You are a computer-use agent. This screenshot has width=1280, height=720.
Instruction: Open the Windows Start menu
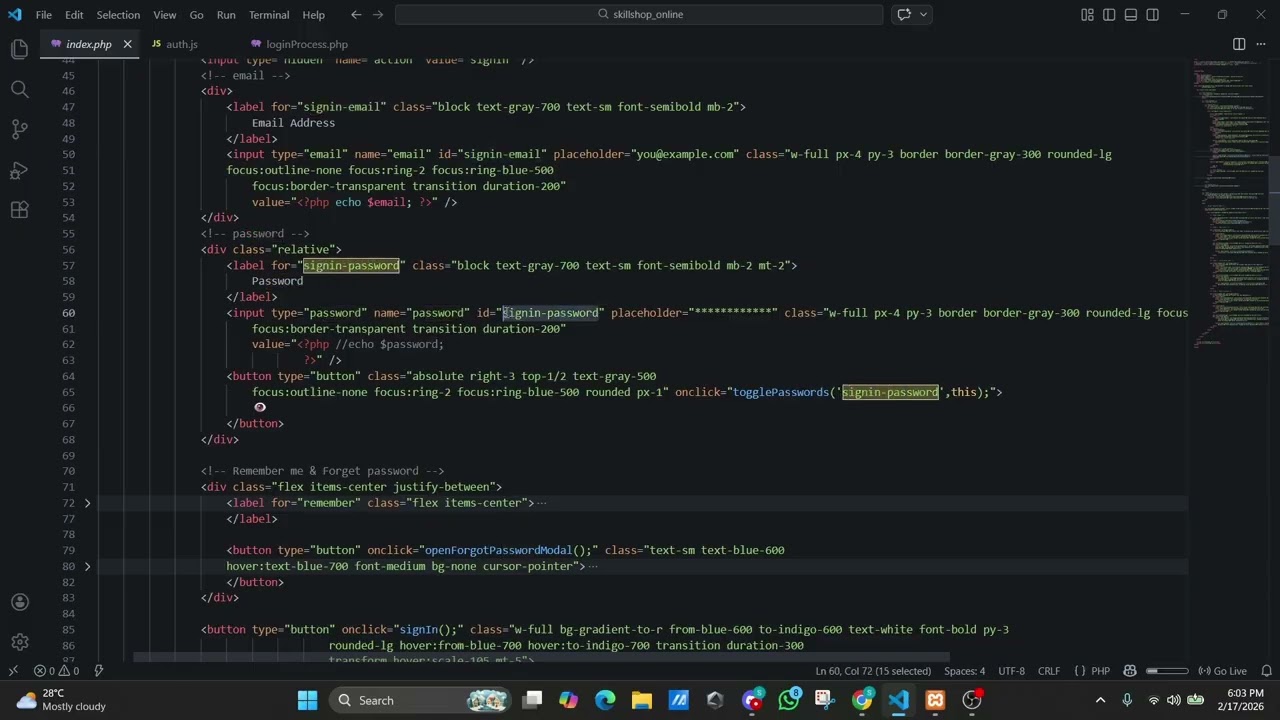click(307, 700)
